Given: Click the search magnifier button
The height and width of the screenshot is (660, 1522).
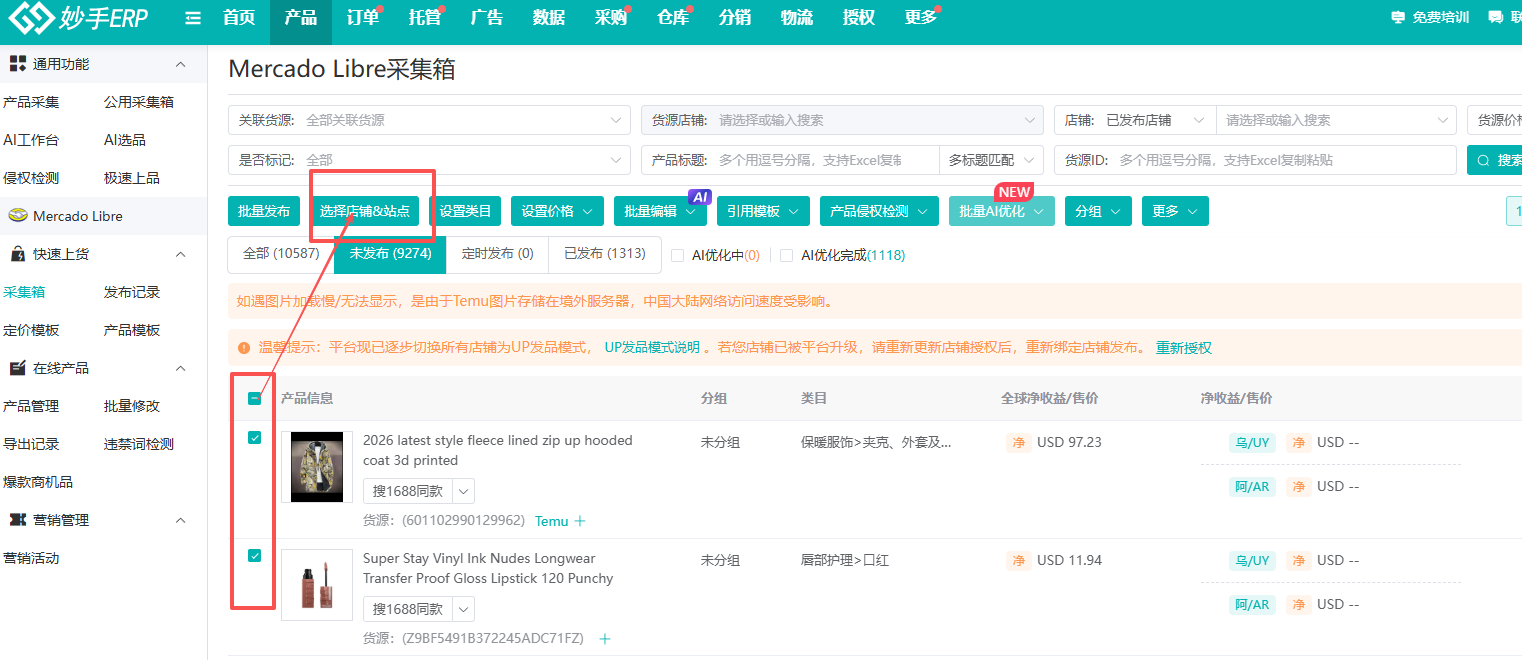Looking at the screenshot, I should pyautogui.click(x=1494, y=160).
